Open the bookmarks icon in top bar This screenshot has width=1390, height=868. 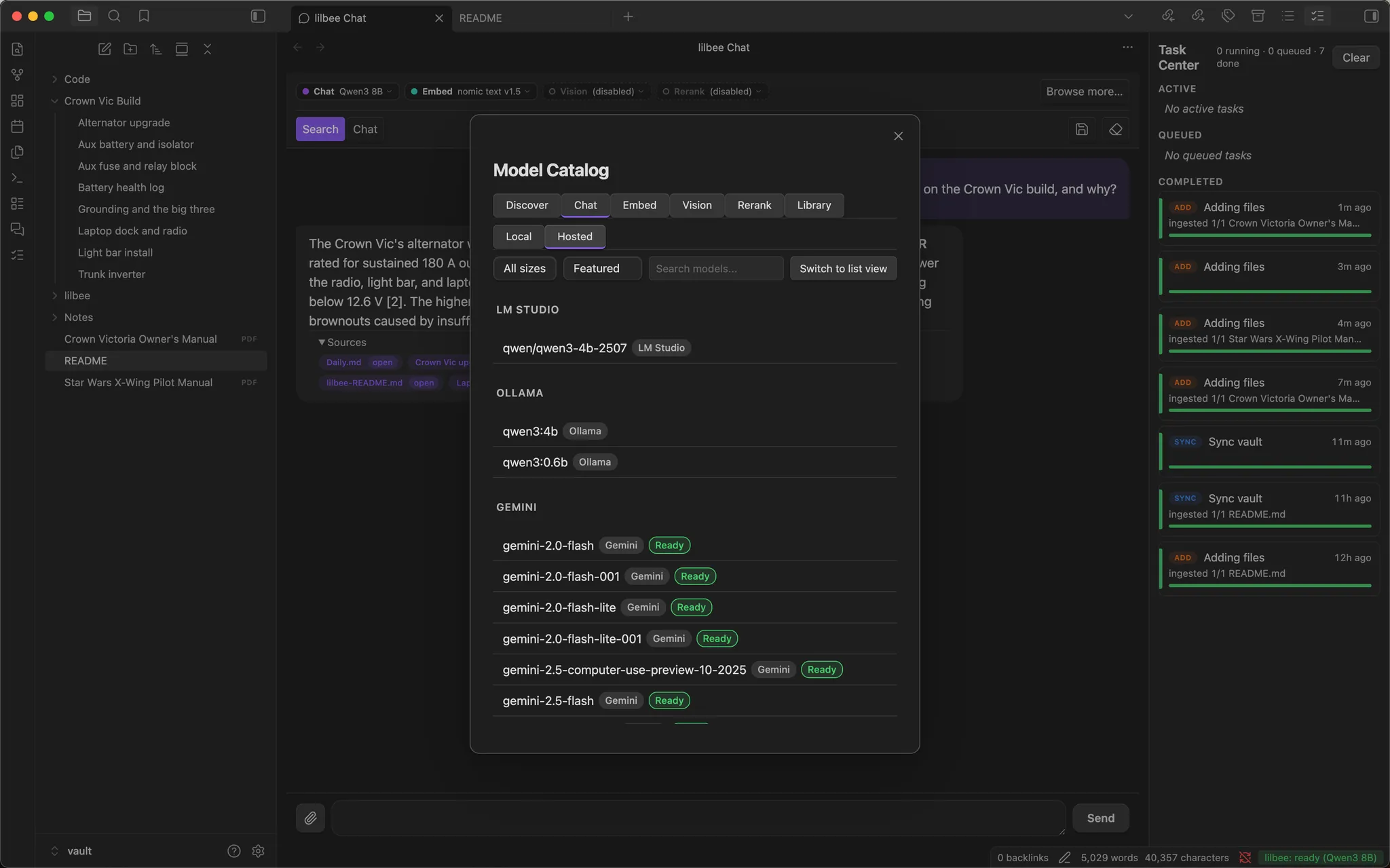[x=144, y=16]
